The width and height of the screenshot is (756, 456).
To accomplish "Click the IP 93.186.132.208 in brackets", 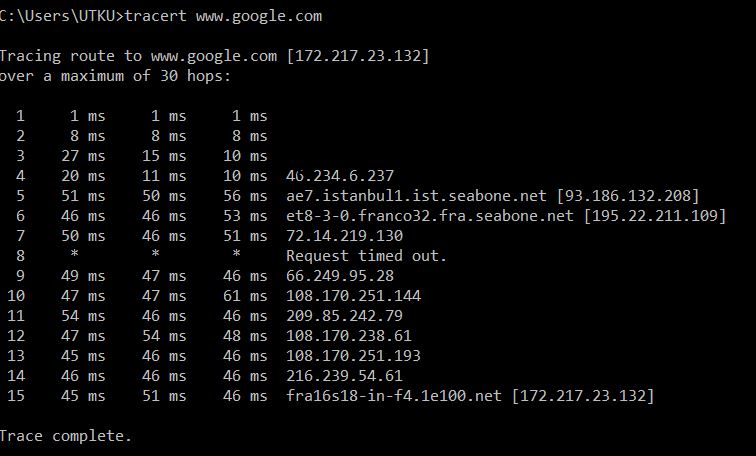I will 628,196.
